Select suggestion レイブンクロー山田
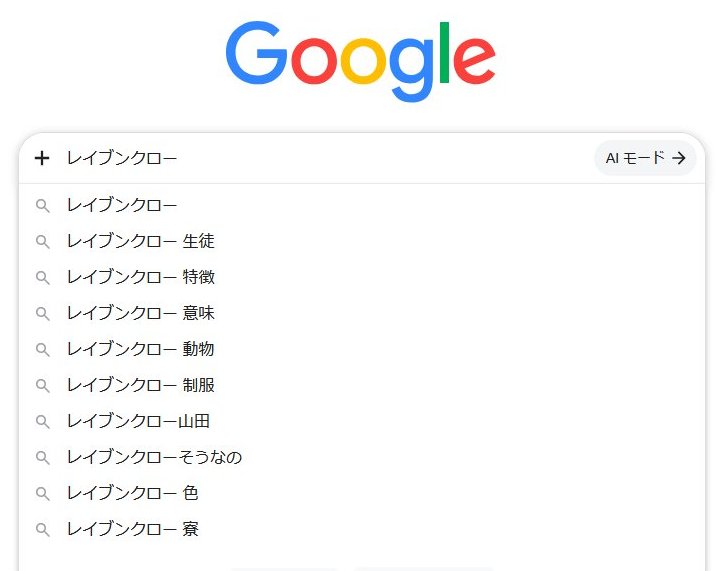 (362, 421)
